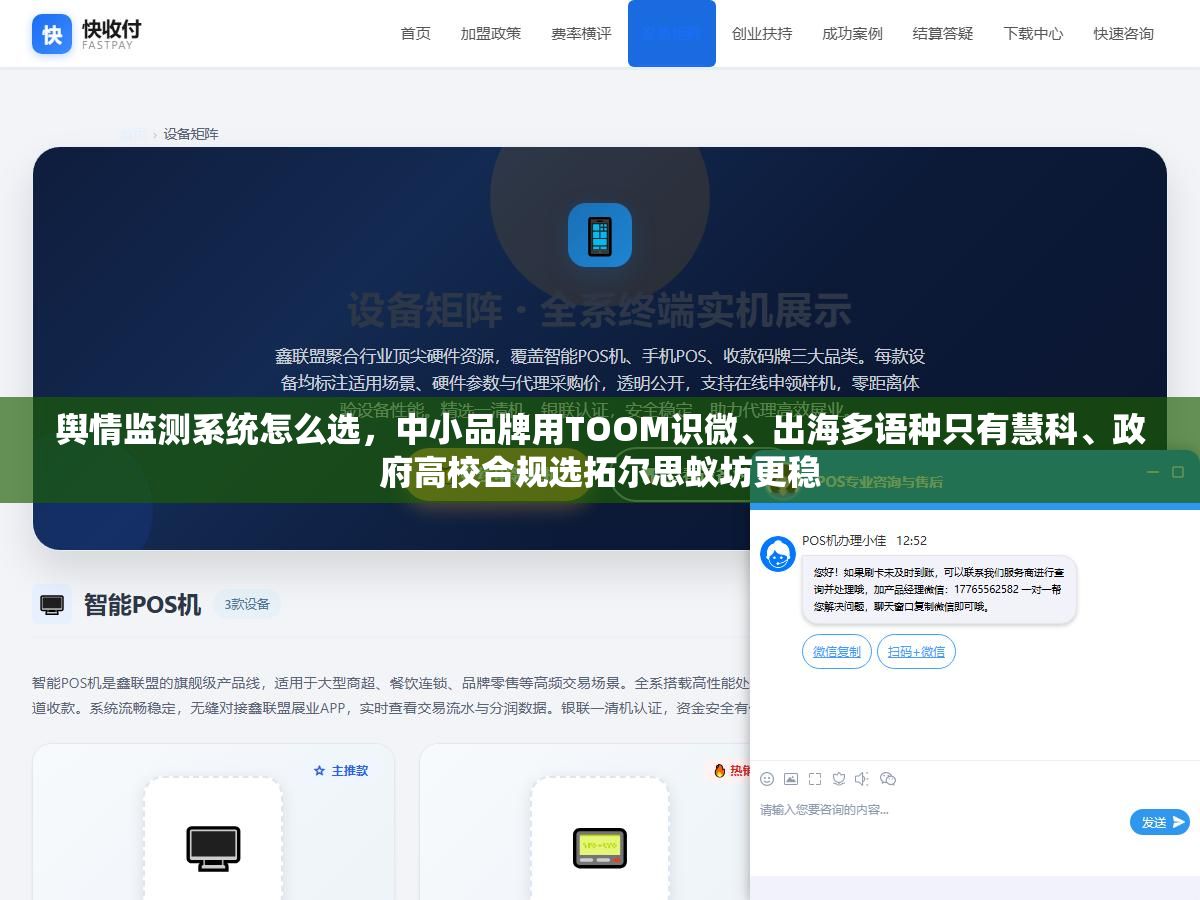Click the 智能POS机 section heading
Image resolution: width=1200 pixels, height=900 pixels.
tap(142, 605)
